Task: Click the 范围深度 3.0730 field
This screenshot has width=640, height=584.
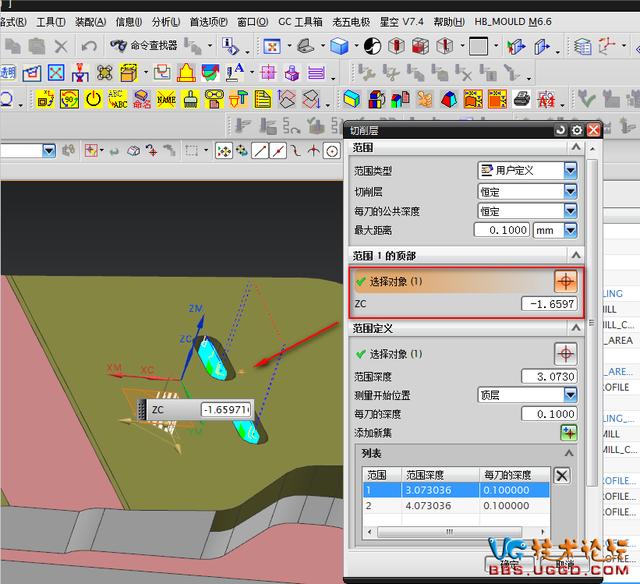Action: [549, 376]
